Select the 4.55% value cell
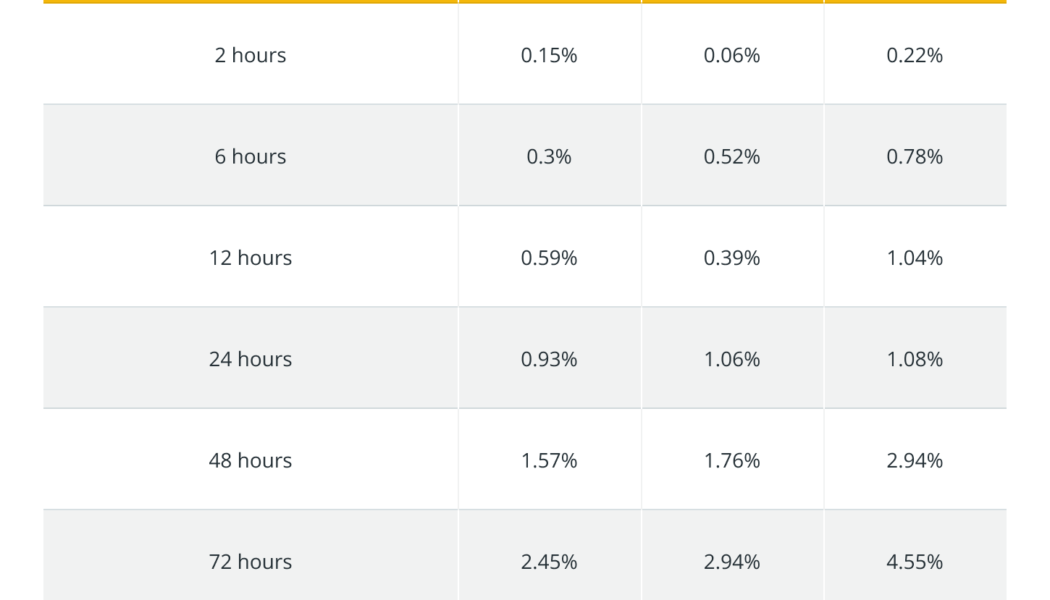 pyautogui.click(x=915, y=562)
